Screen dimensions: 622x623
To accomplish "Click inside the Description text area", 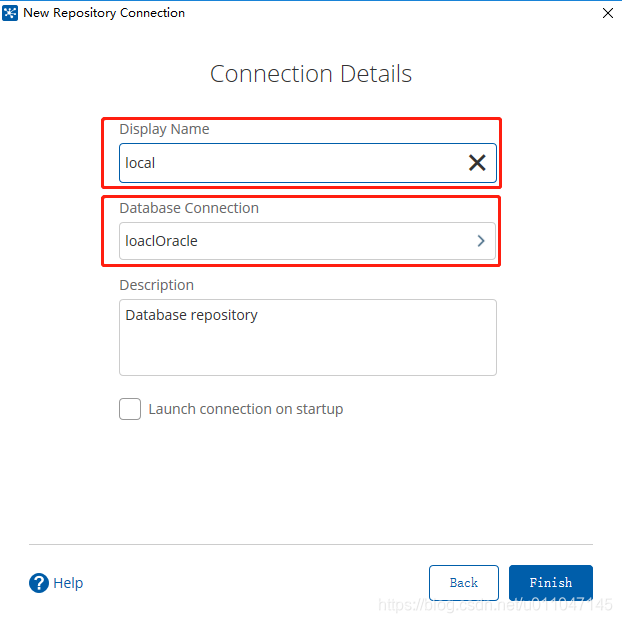I will pyautogui.click(x=308, y=337).
